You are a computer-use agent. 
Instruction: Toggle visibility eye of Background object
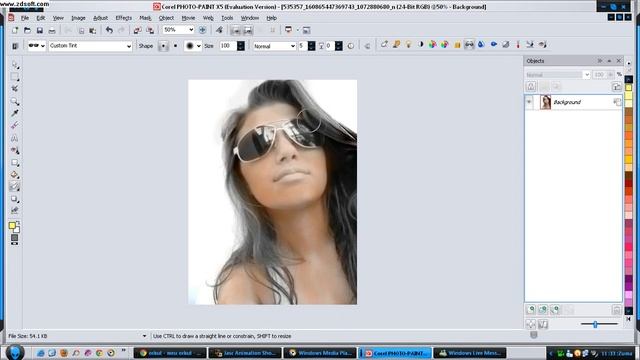pyautogui.click(x=529, y=102)
